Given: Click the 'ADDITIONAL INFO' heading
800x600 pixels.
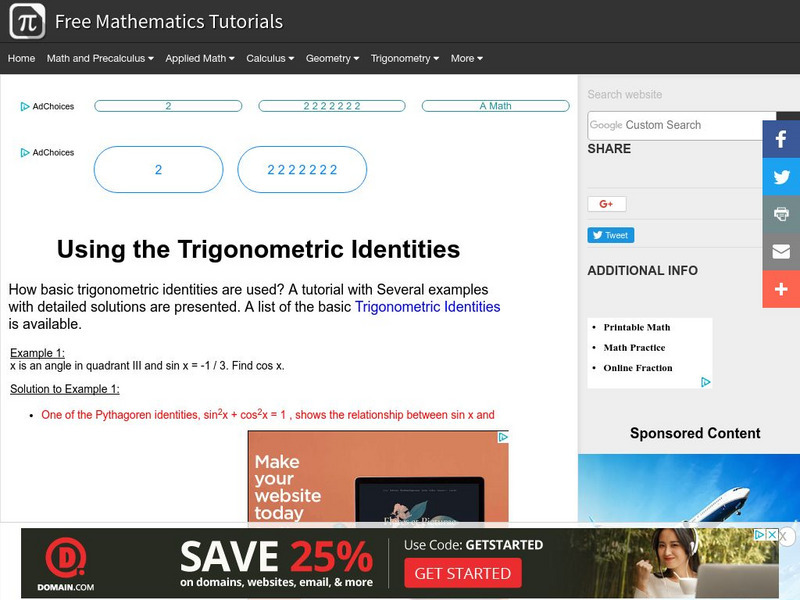Looking at the screenshot, I should [643, 270].
